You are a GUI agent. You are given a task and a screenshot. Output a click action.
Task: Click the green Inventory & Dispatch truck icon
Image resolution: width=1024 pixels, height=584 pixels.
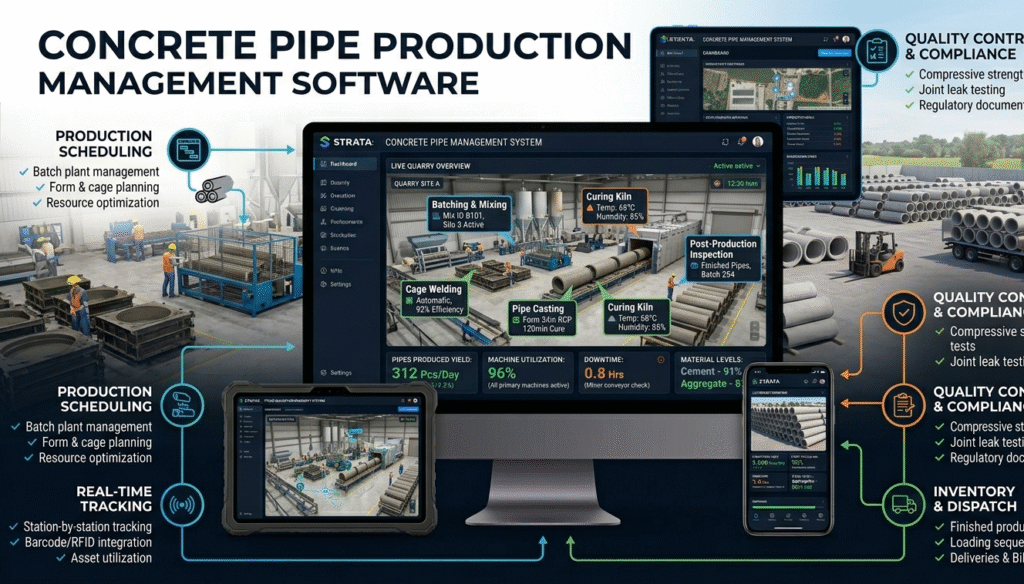click(x=904, y=504)
